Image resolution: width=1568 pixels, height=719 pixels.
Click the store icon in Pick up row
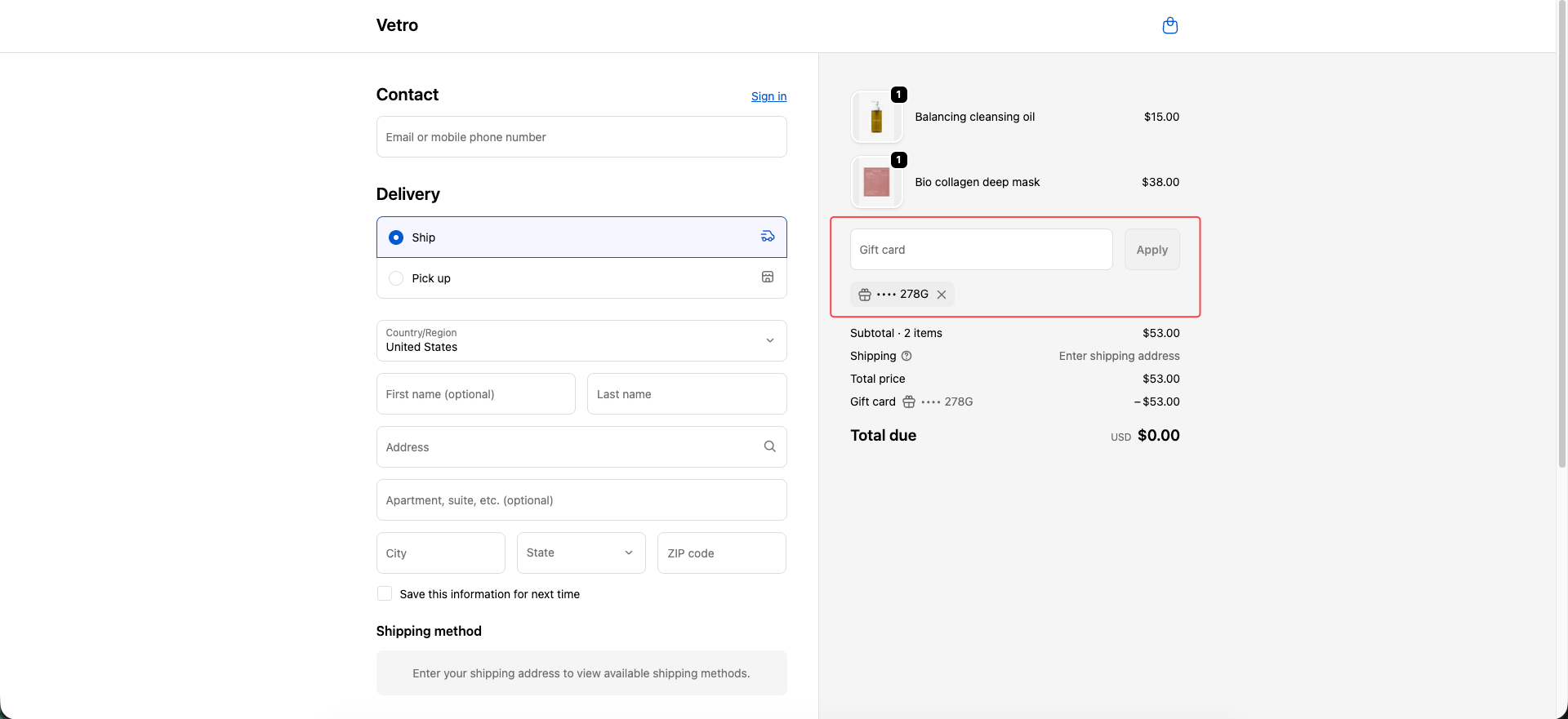click(x=767, y=277)
